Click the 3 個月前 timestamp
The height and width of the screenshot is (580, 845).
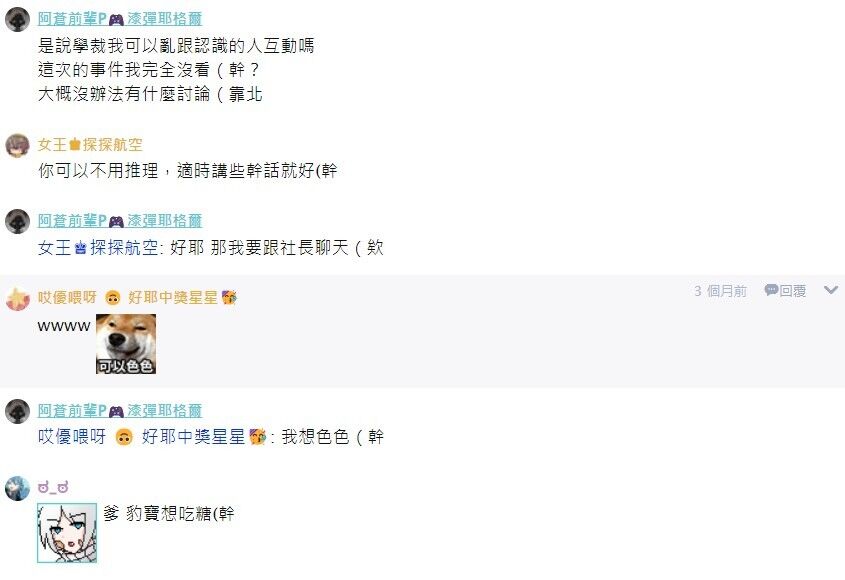720,291
